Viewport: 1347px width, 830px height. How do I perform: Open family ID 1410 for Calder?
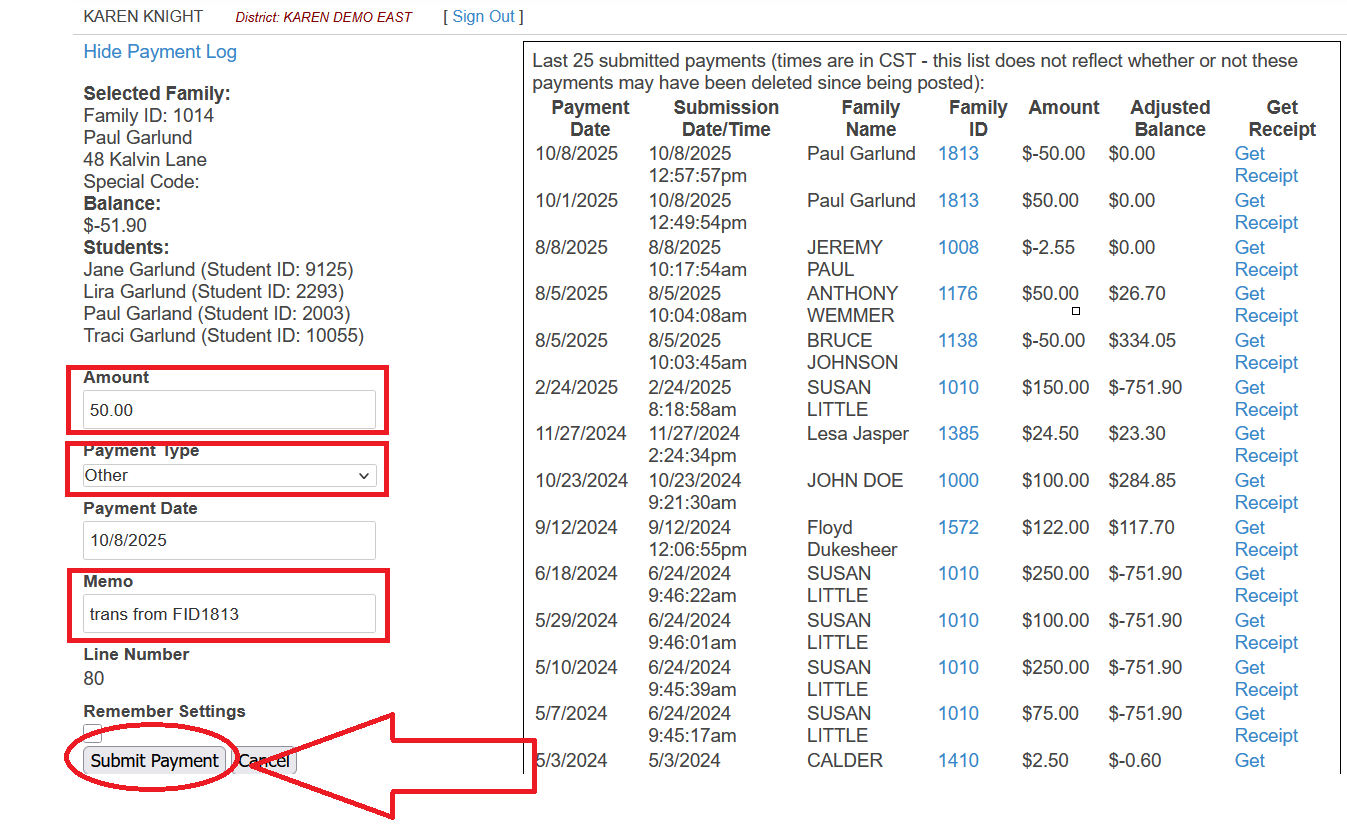click(958, 761)
